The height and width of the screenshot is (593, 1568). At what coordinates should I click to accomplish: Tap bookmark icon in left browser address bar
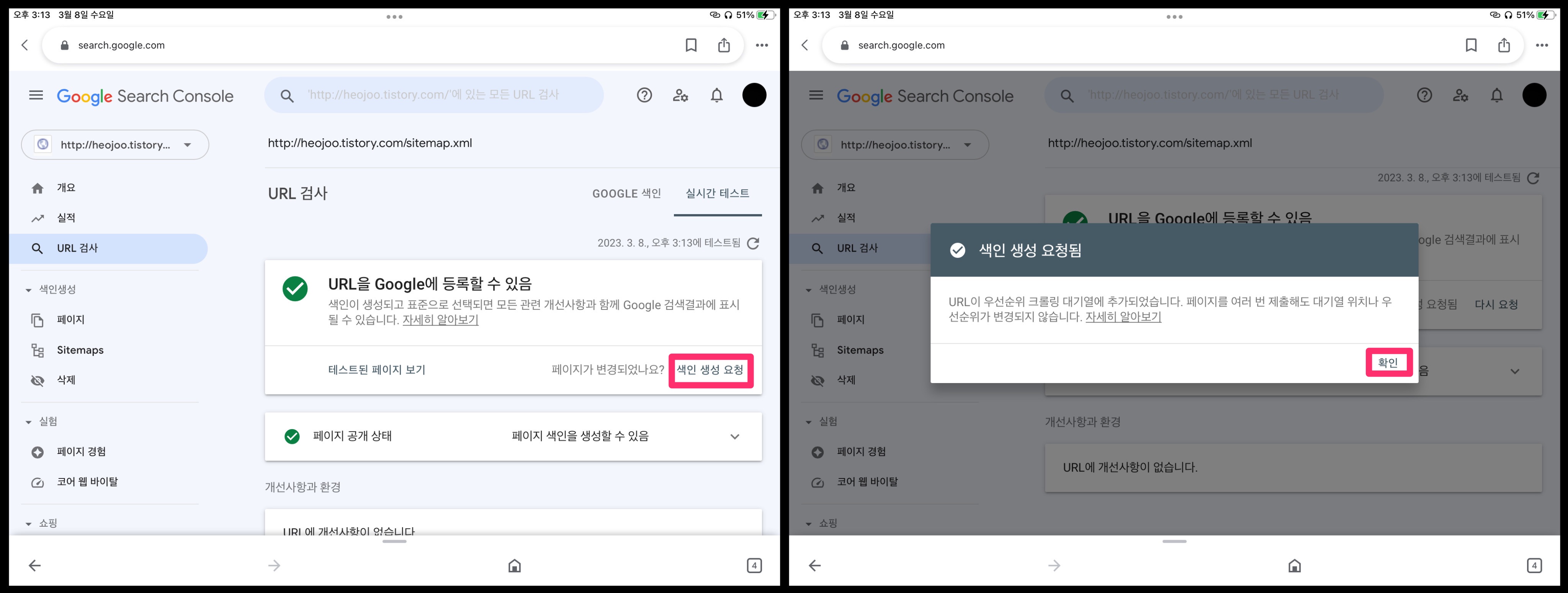(691, 45)
